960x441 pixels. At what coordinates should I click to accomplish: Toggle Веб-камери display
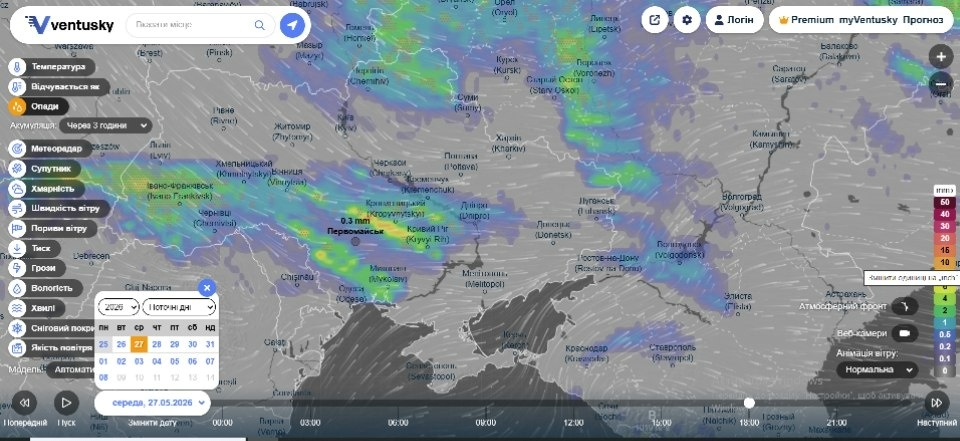904,333
